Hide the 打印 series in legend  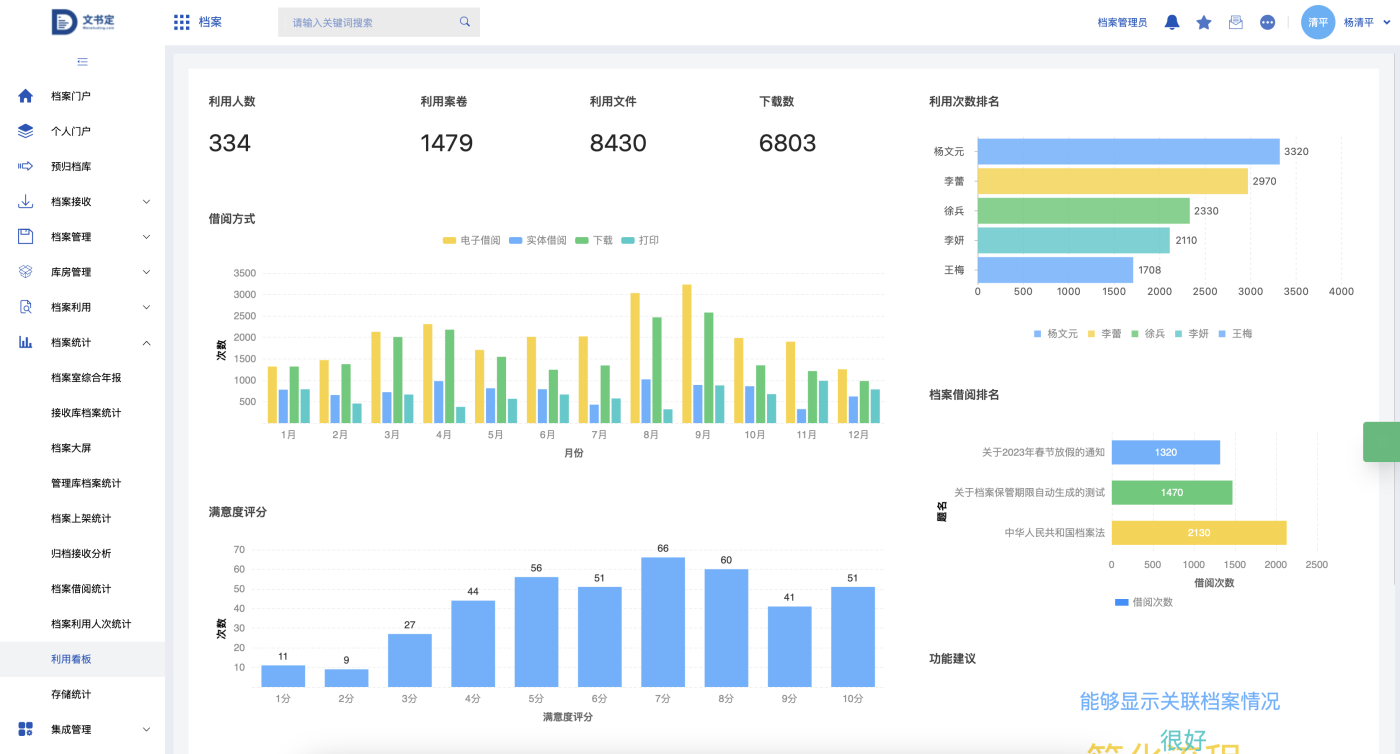[639, 241]
